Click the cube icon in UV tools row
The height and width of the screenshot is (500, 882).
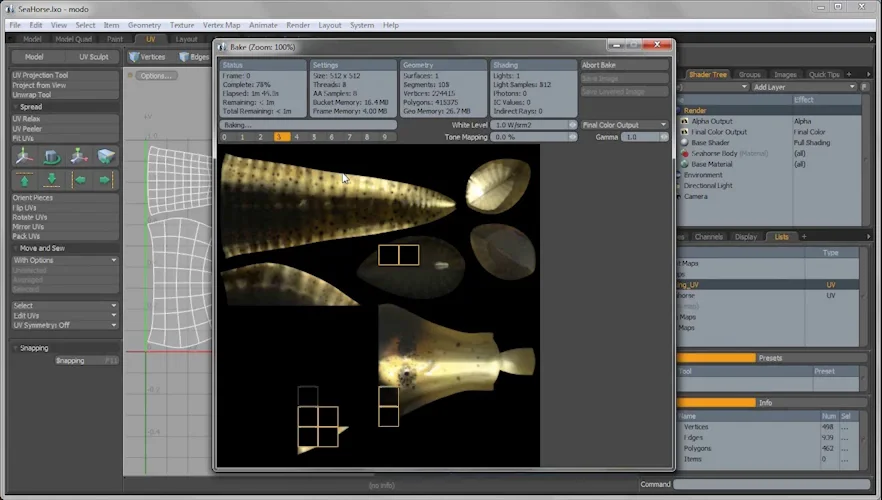(106, 156)
